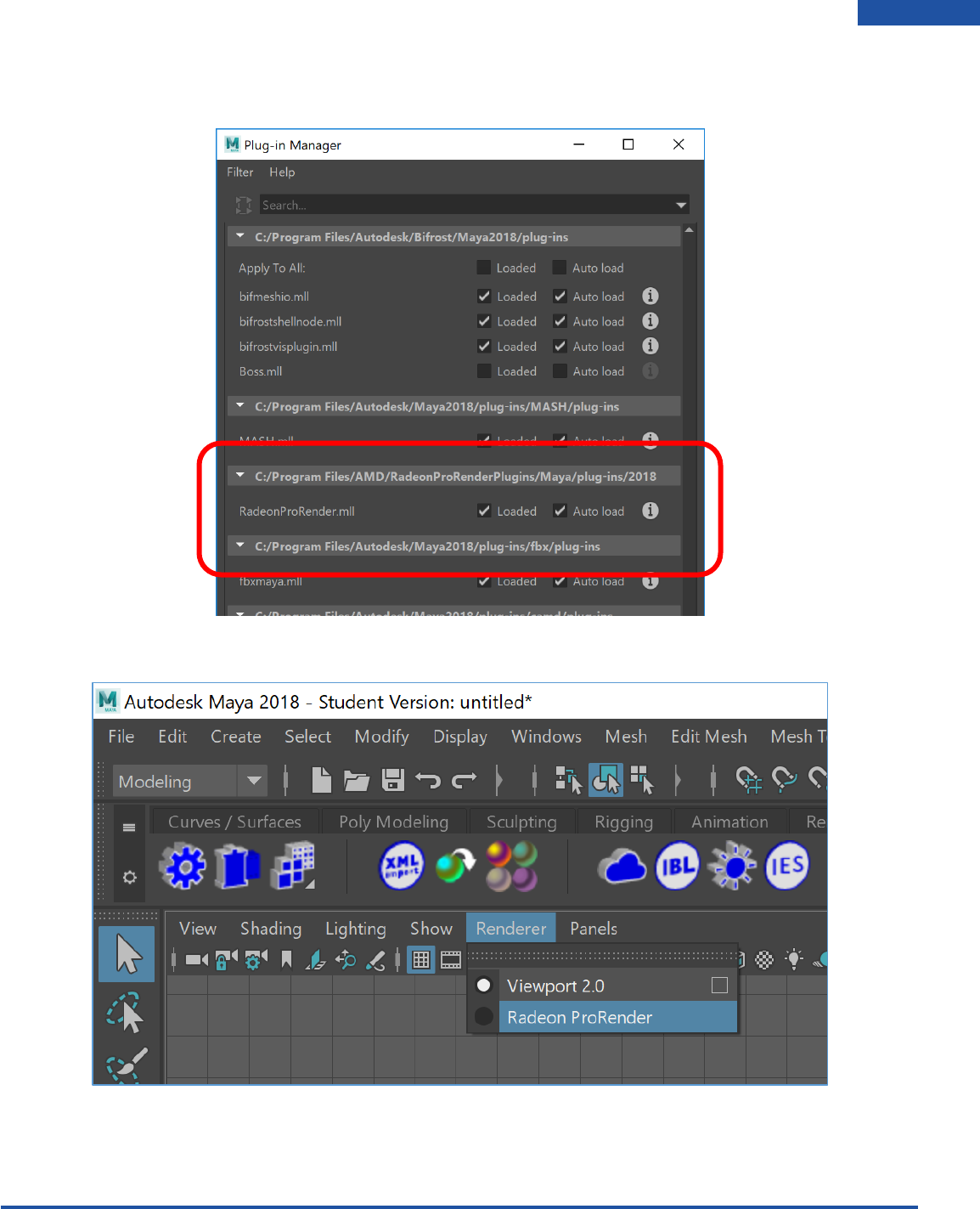Show info for bifmeshio.mll
Screen dimensions: 980x1209
[651, 296]
